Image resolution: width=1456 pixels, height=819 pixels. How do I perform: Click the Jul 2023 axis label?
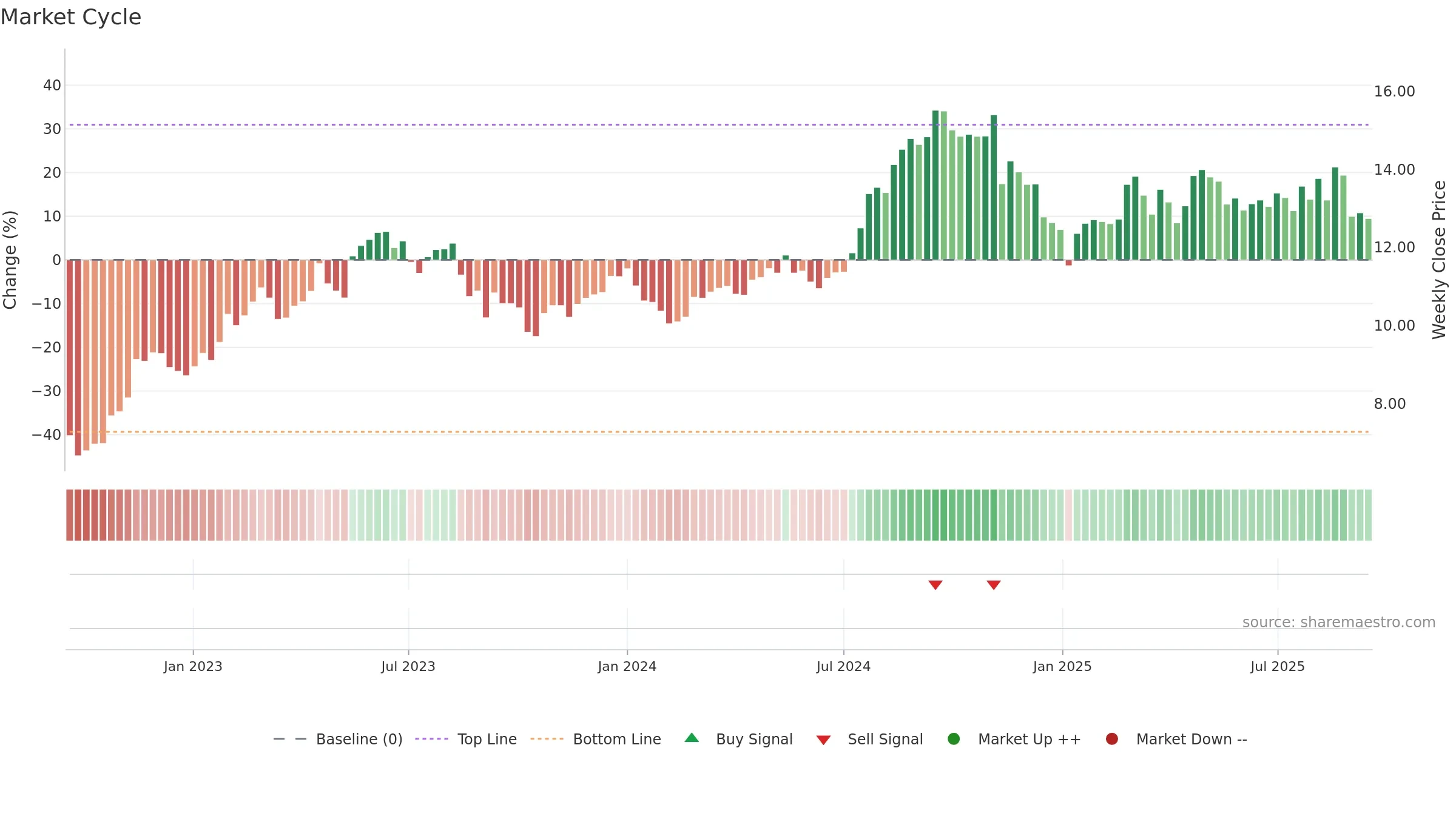408,667
